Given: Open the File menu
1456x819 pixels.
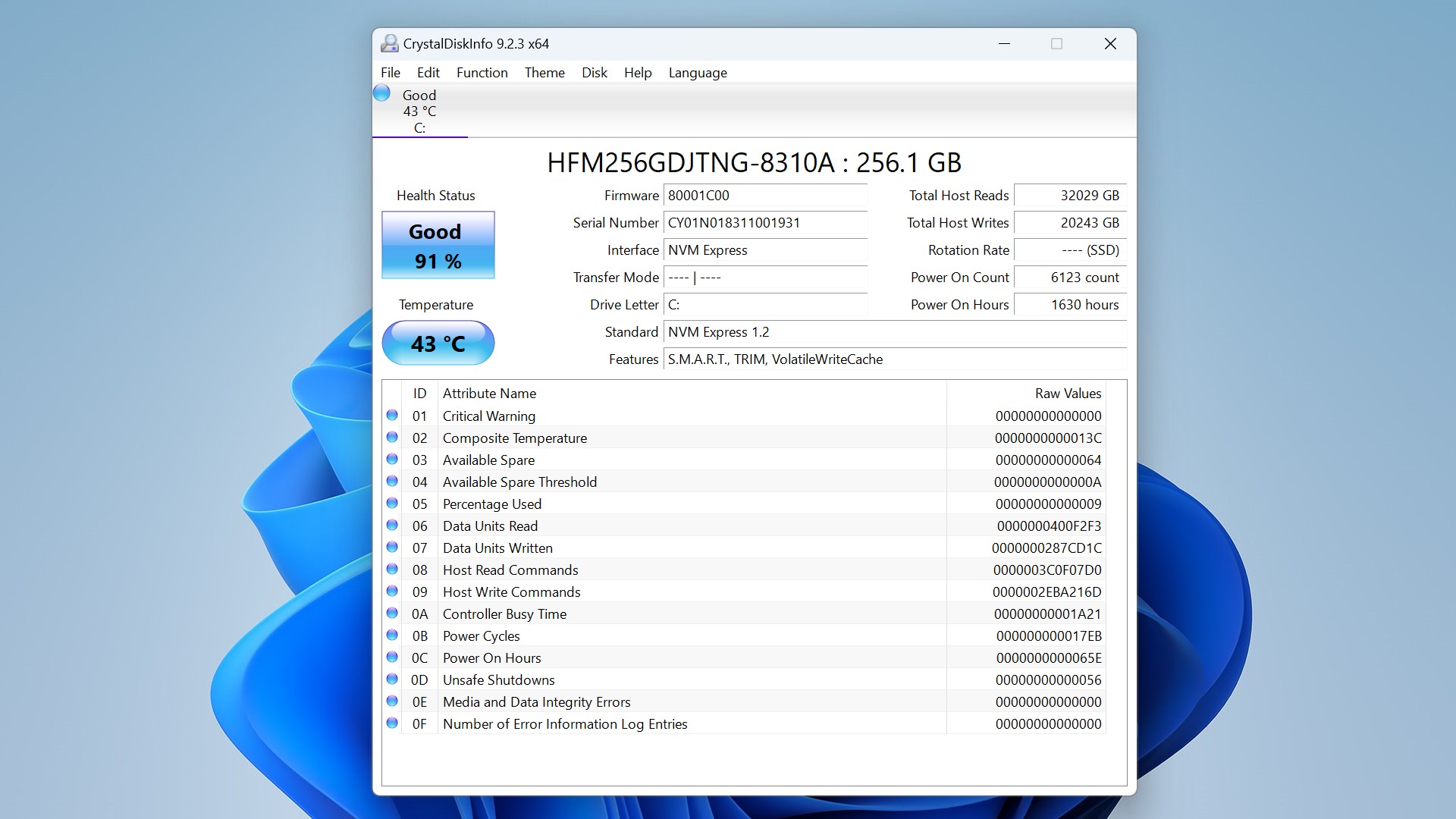Looking at the screenshot, I should 390,72.
